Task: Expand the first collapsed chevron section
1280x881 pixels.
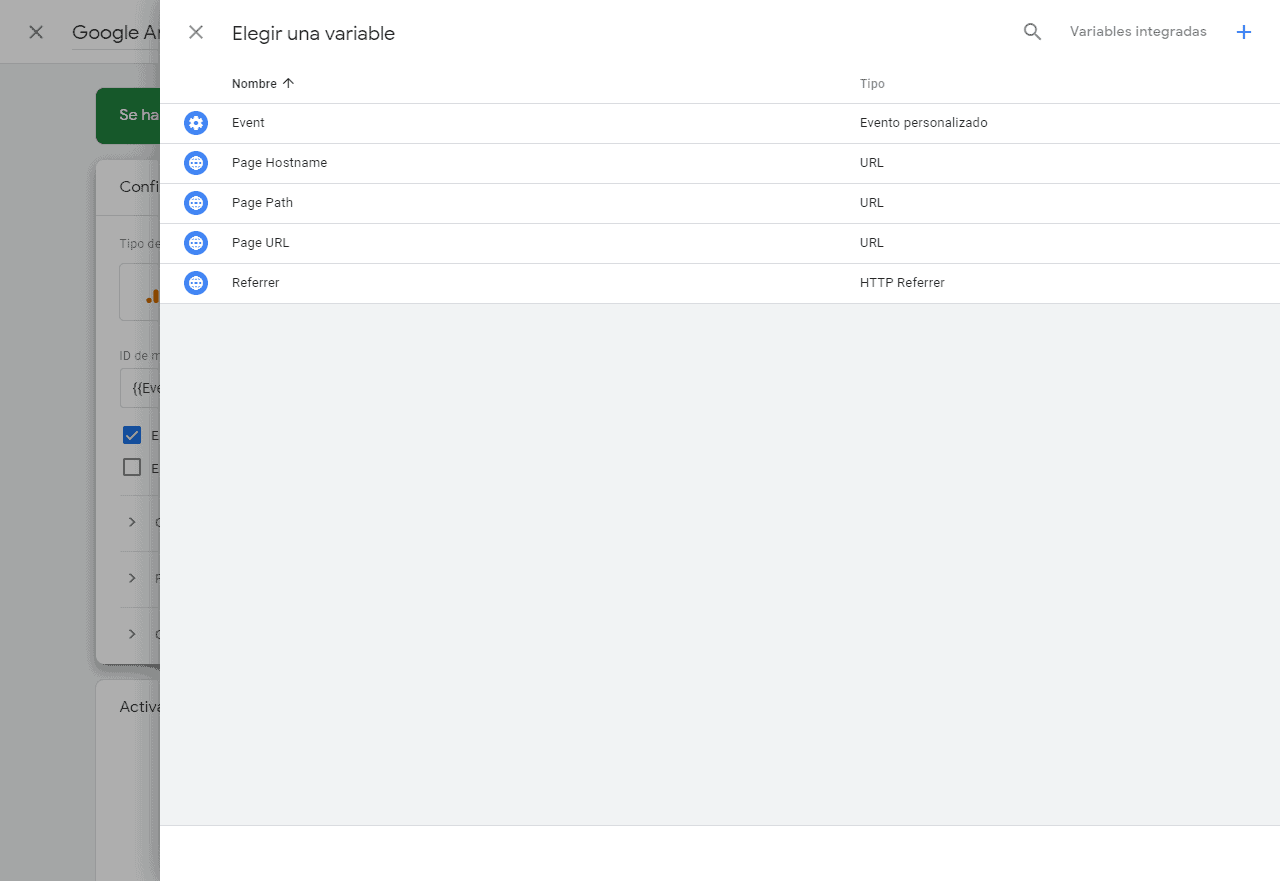Action: (x=132, y=522)
